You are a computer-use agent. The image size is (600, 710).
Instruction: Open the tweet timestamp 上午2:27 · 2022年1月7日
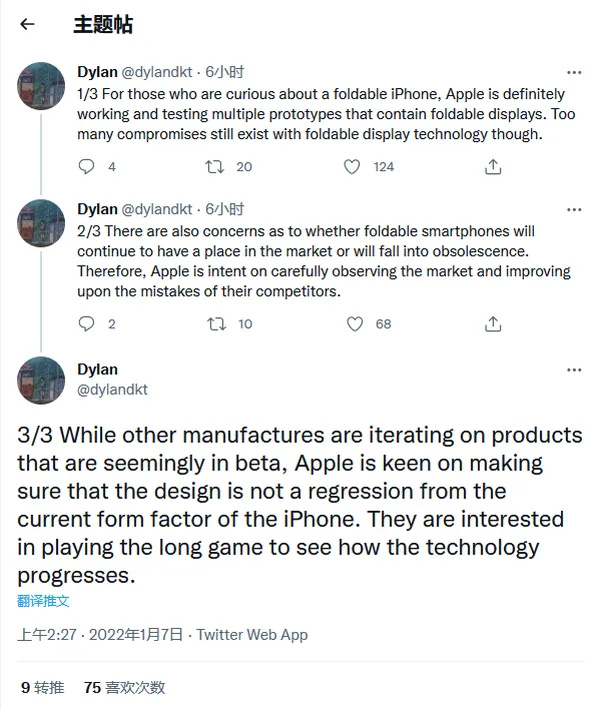click(100, 635)
